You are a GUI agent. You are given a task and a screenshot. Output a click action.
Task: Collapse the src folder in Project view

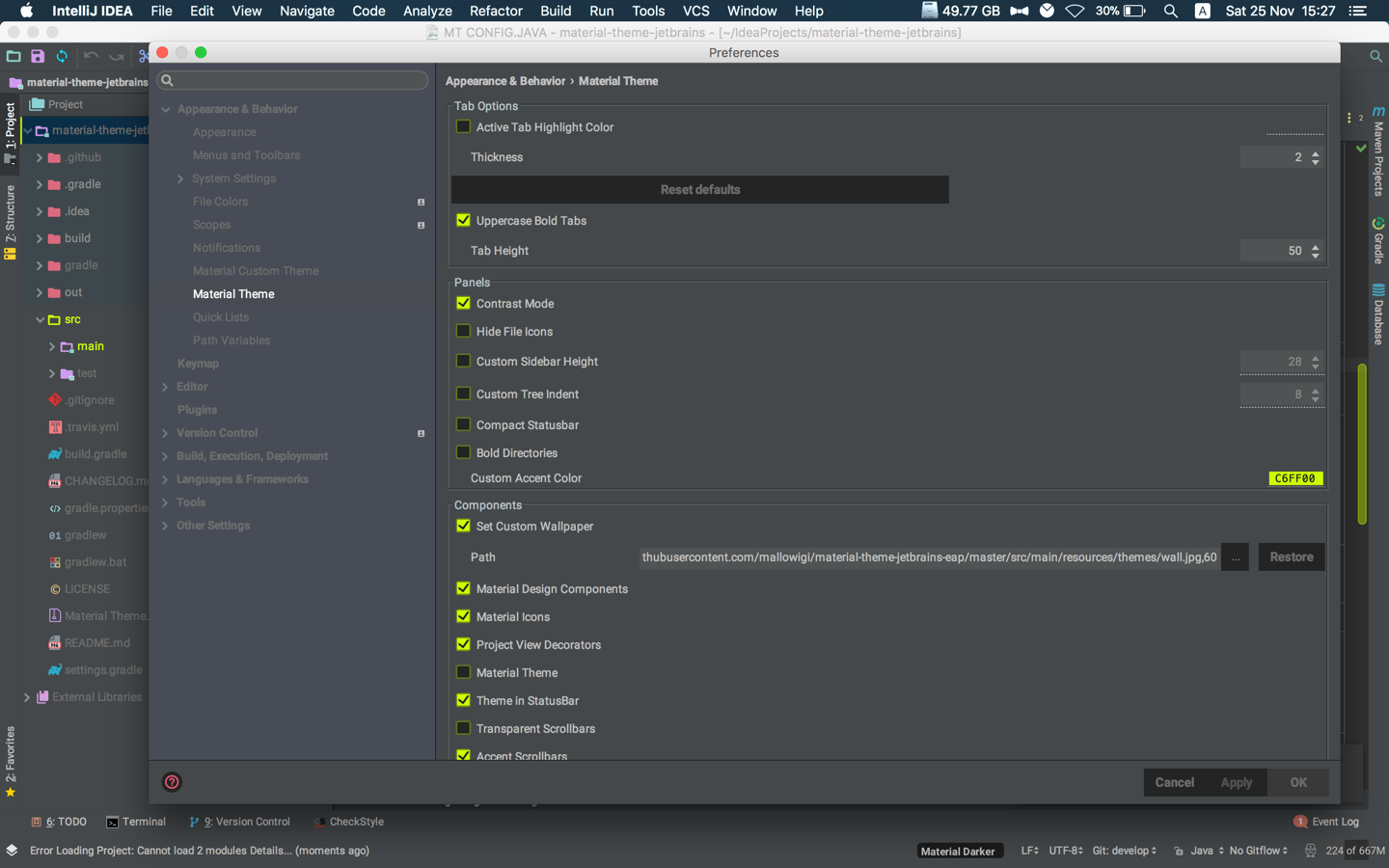[41, 318]
